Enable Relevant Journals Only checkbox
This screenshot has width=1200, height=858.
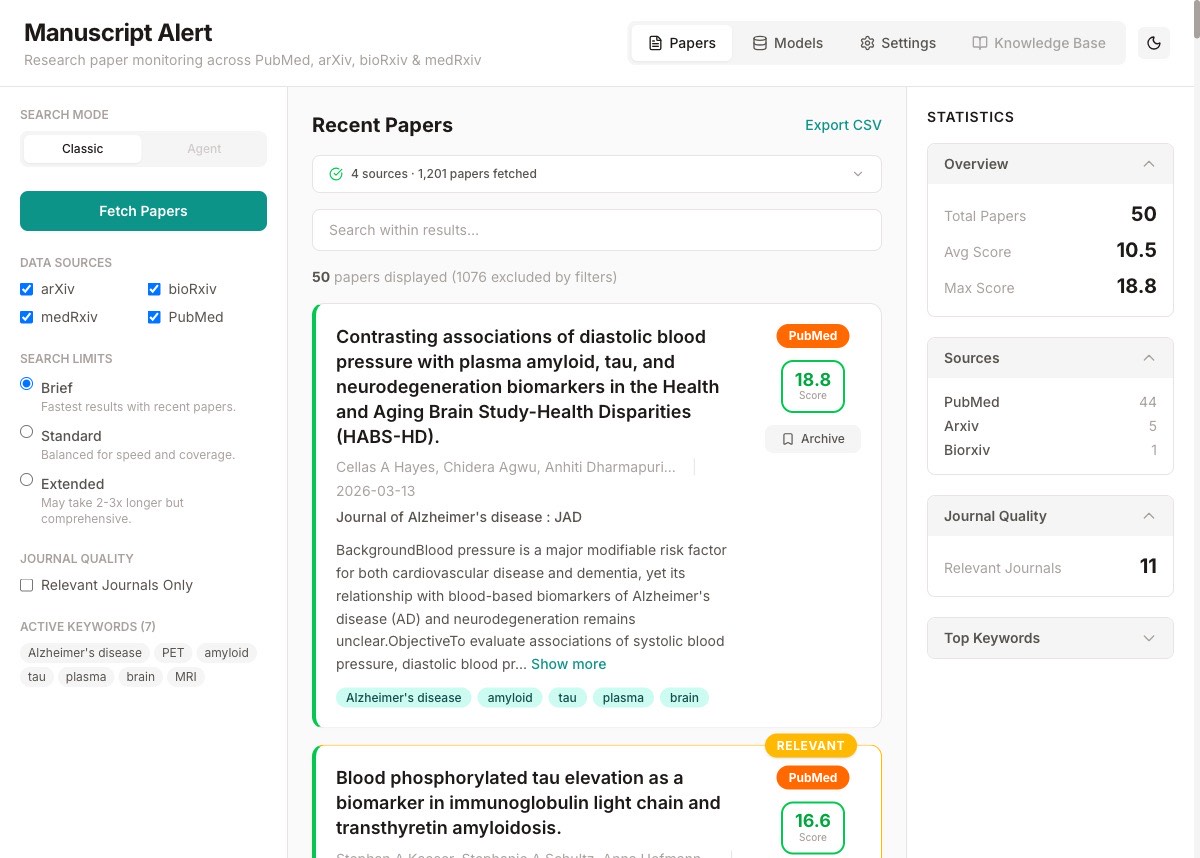coord(27,585)
